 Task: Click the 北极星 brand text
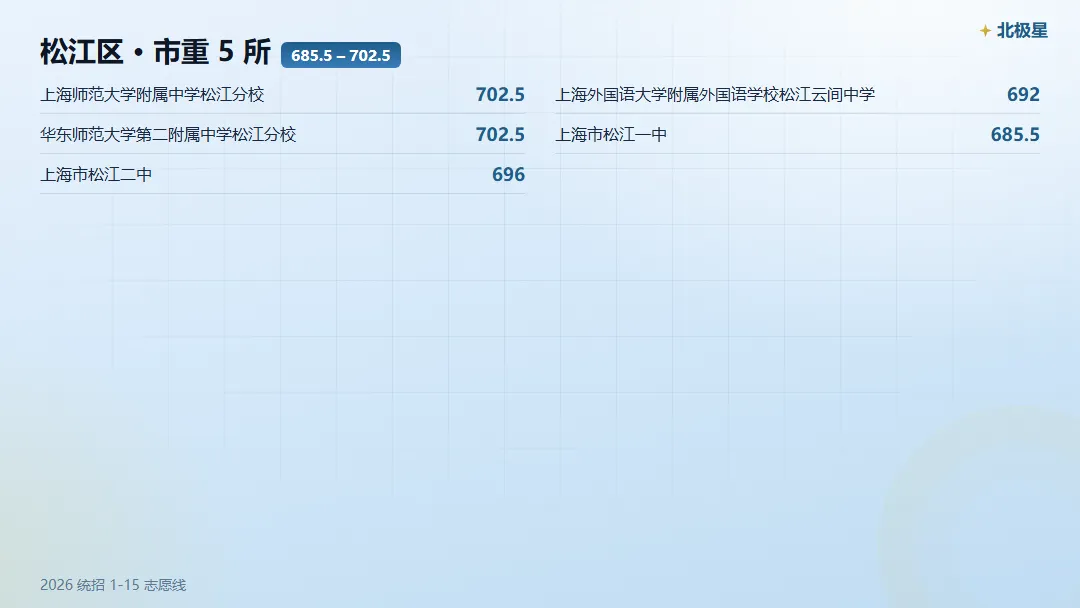pyautogui.click(x=1022, y=30)
